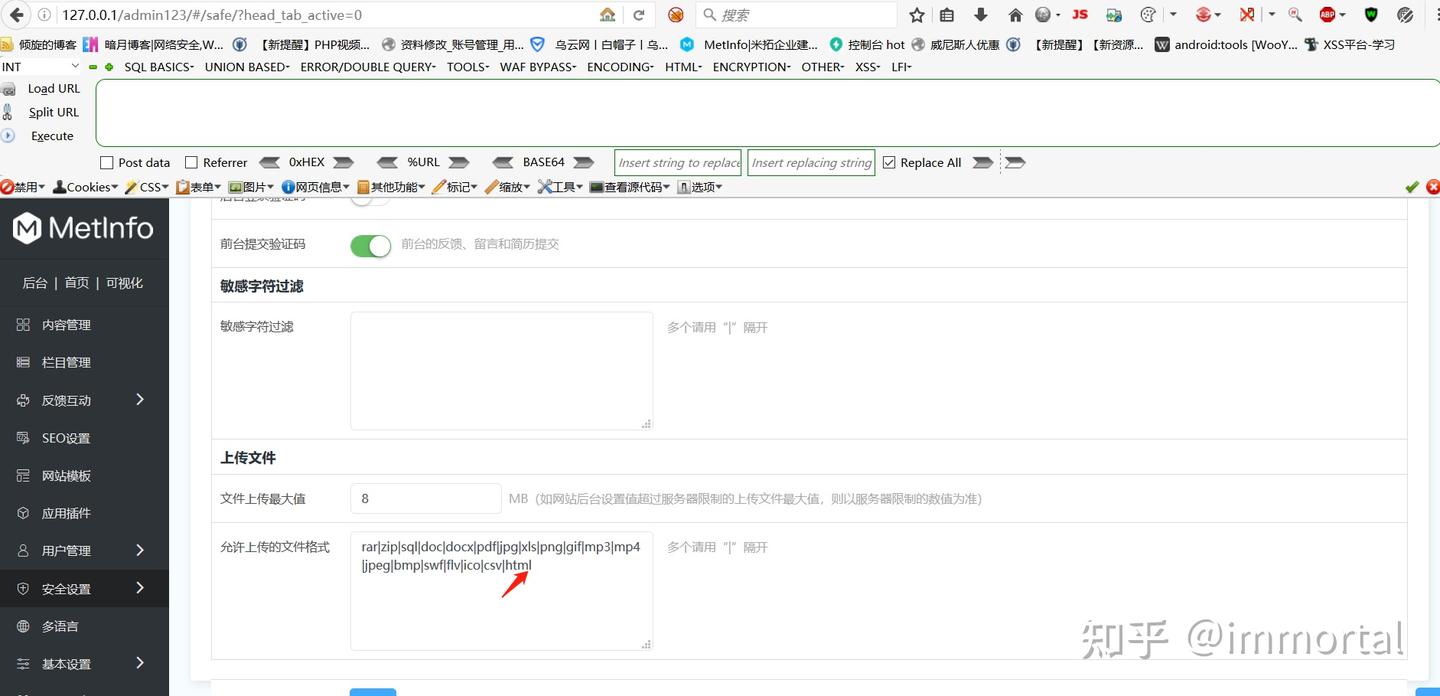Click the browser address bar URL
1440x696 pixels.
[x=212, y=15]
